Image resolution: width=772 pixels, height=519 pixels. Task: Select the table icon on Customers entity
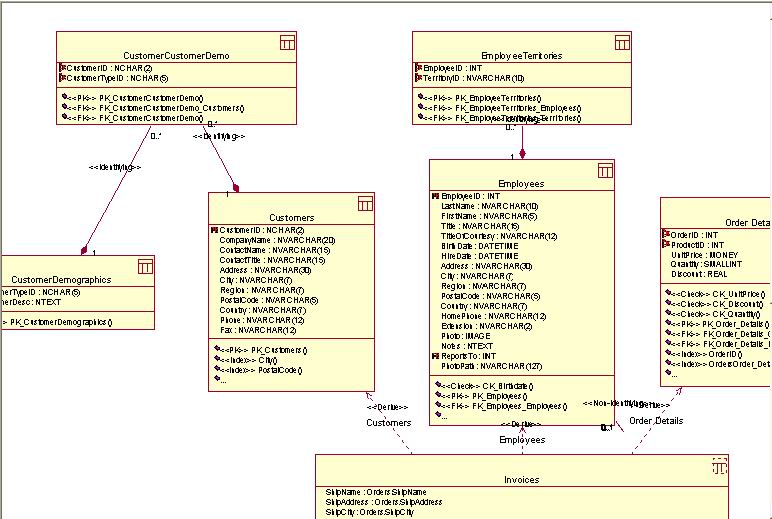[365, 203]
